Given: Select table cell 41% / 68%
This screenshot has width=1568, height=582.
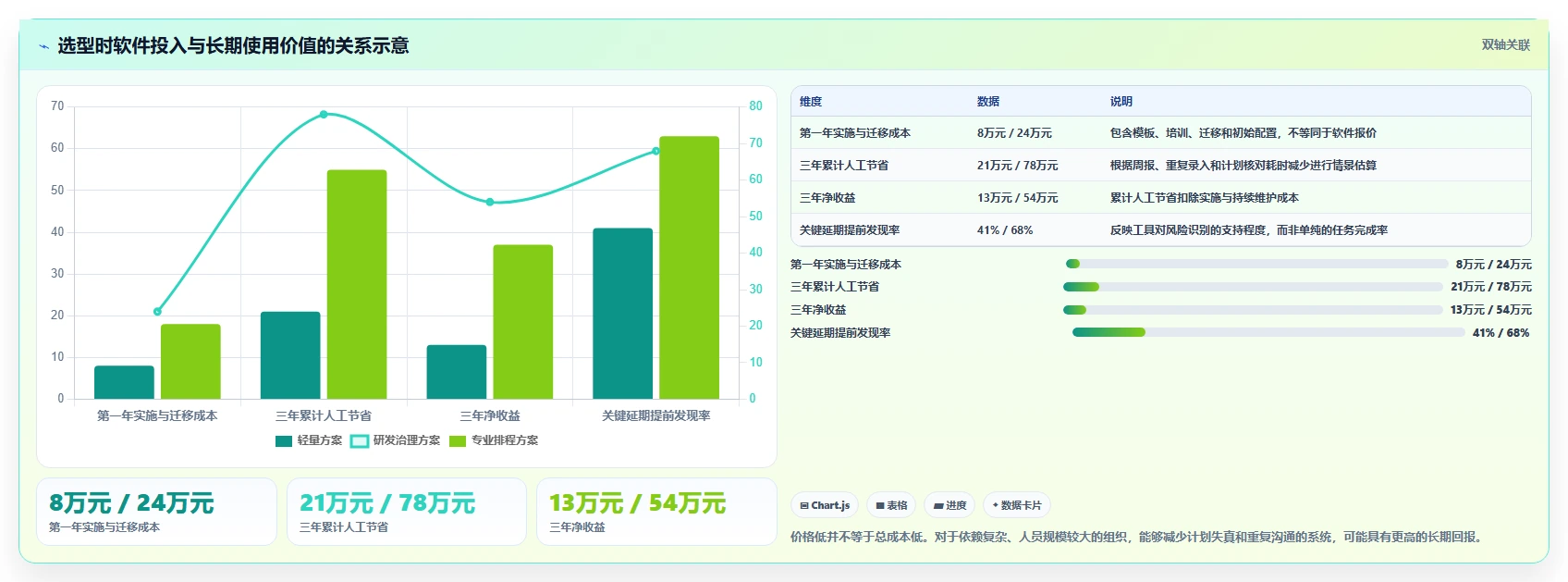Looking at the screenshot, I should coord(1005,230).
